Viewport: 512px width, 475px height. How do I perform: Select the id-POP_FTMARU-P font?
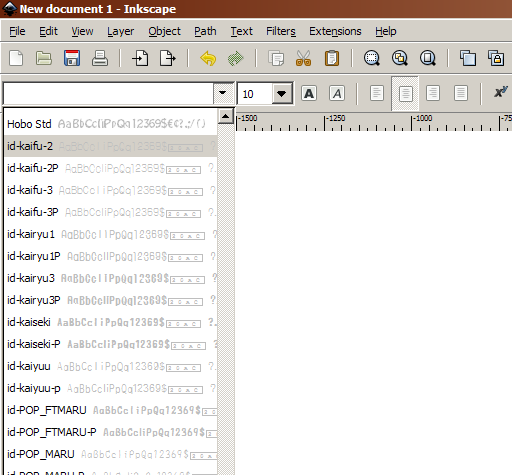tap(111, 432)
